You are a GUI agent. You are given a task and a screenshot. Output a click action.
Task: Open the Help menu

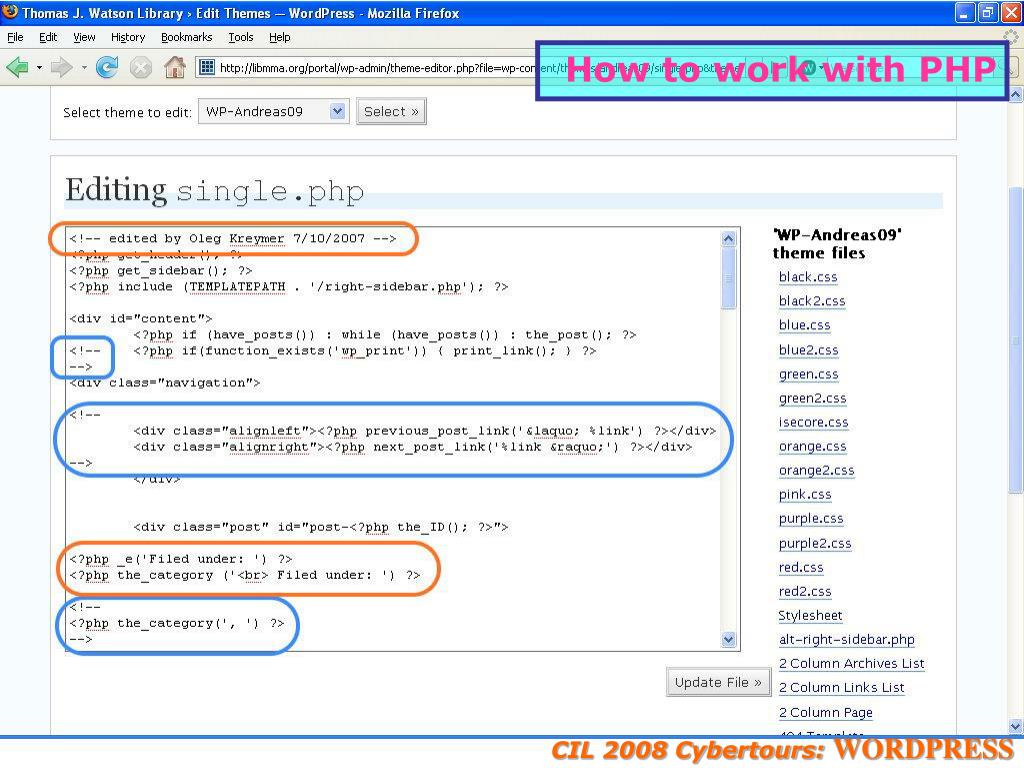click(x=280, y=37)
